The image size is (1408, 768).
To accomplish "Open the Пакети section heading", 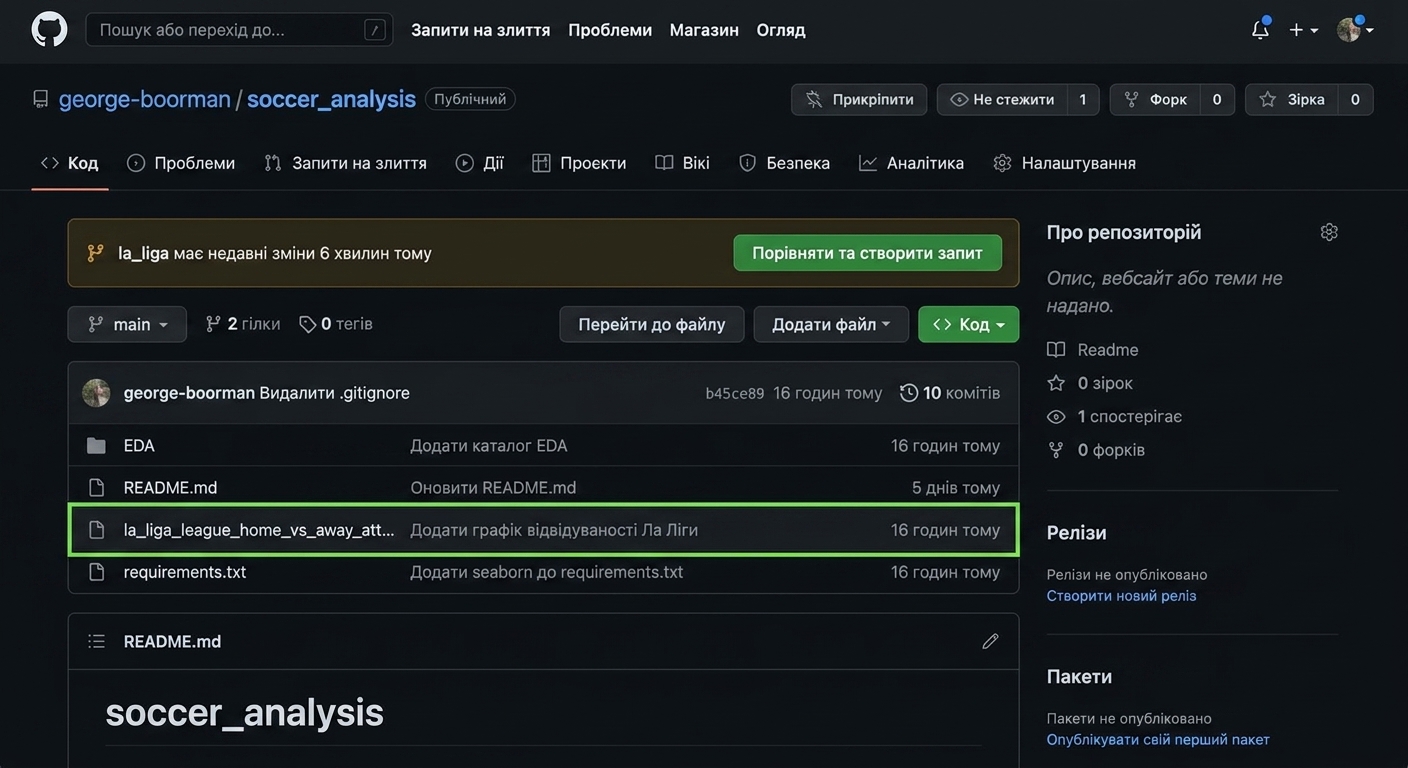I will coord(1080,677).
